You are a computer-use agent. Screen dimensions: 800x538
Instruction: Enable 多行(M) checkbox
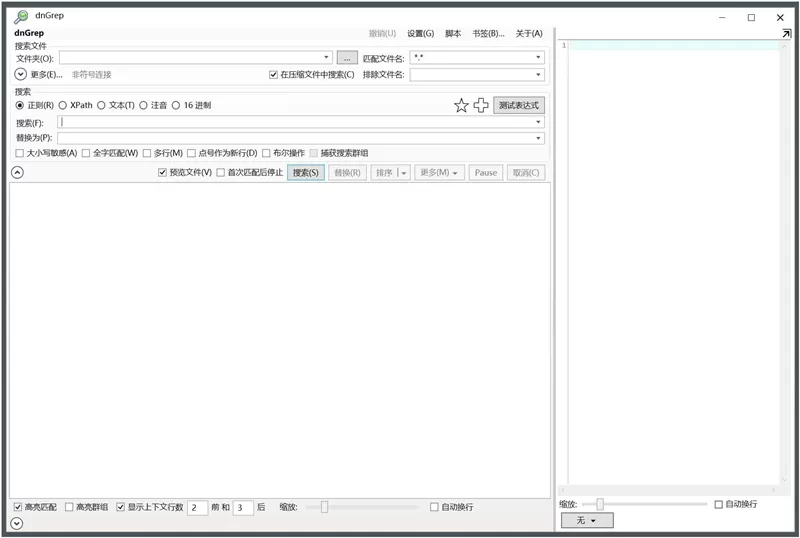[x=147, y=153]
